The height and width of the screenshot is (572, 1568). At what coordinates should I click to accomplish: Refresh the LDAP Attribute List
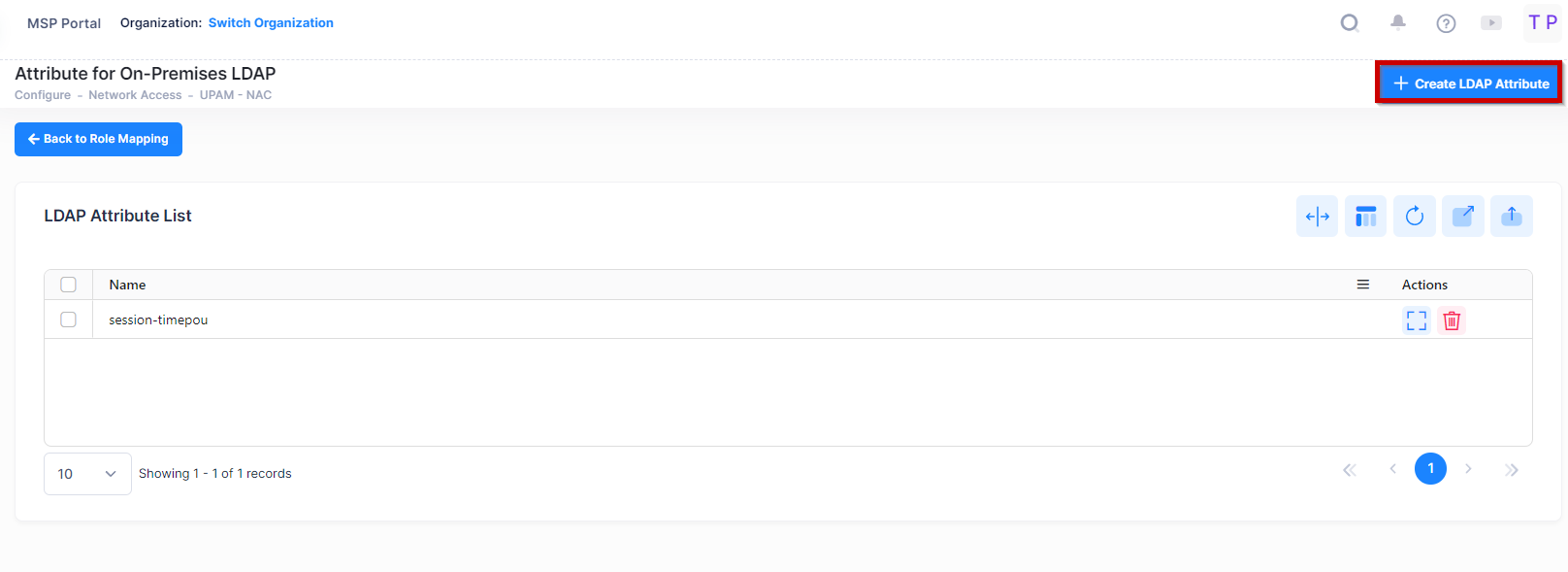point(1414,216)
